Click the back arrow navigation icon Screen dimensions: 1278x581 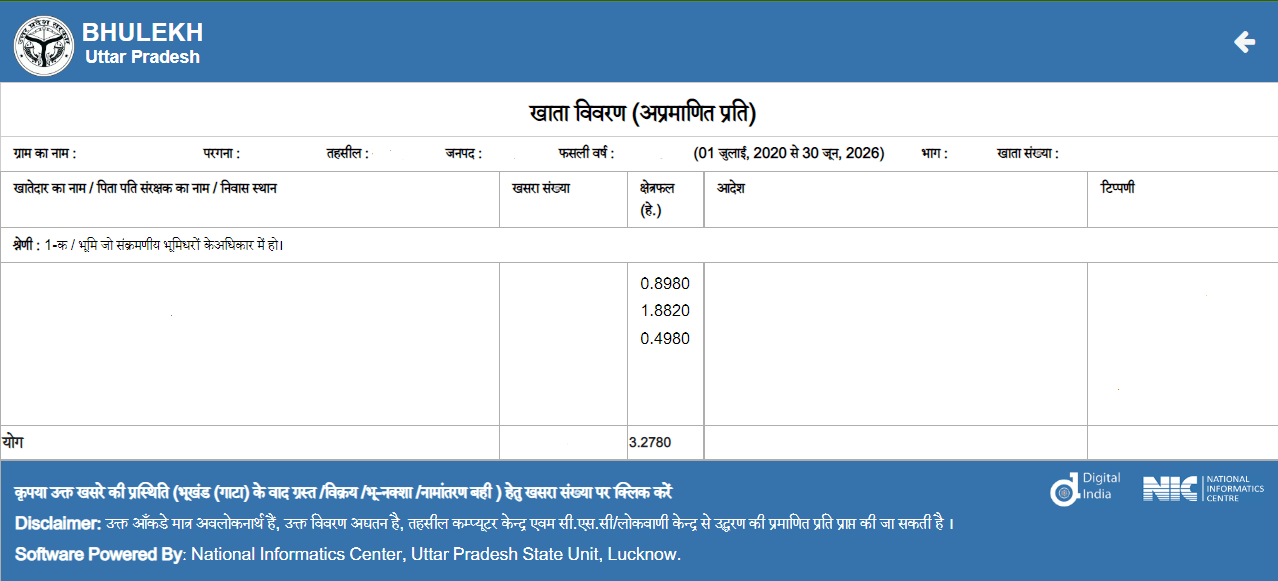(x=1243, y=42)
